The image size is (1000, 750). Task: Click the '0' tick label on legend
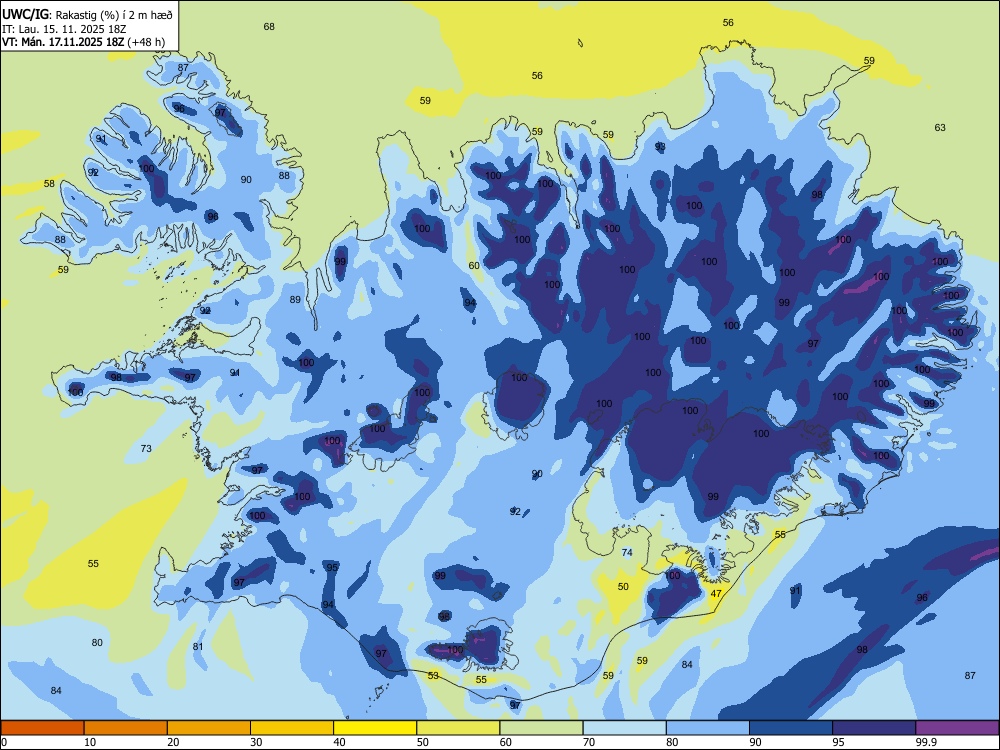tap(4, 742)
